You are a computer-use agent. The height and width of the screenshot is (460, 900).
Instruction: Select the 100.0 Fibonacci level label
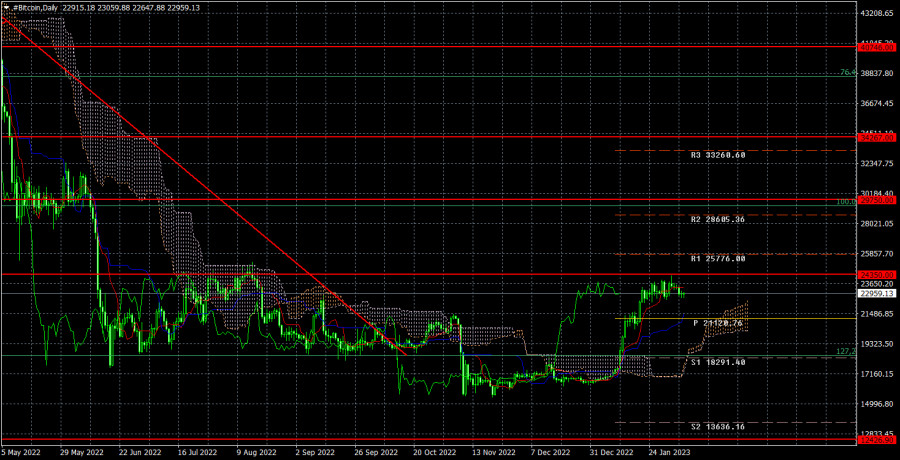pos(844,202)
